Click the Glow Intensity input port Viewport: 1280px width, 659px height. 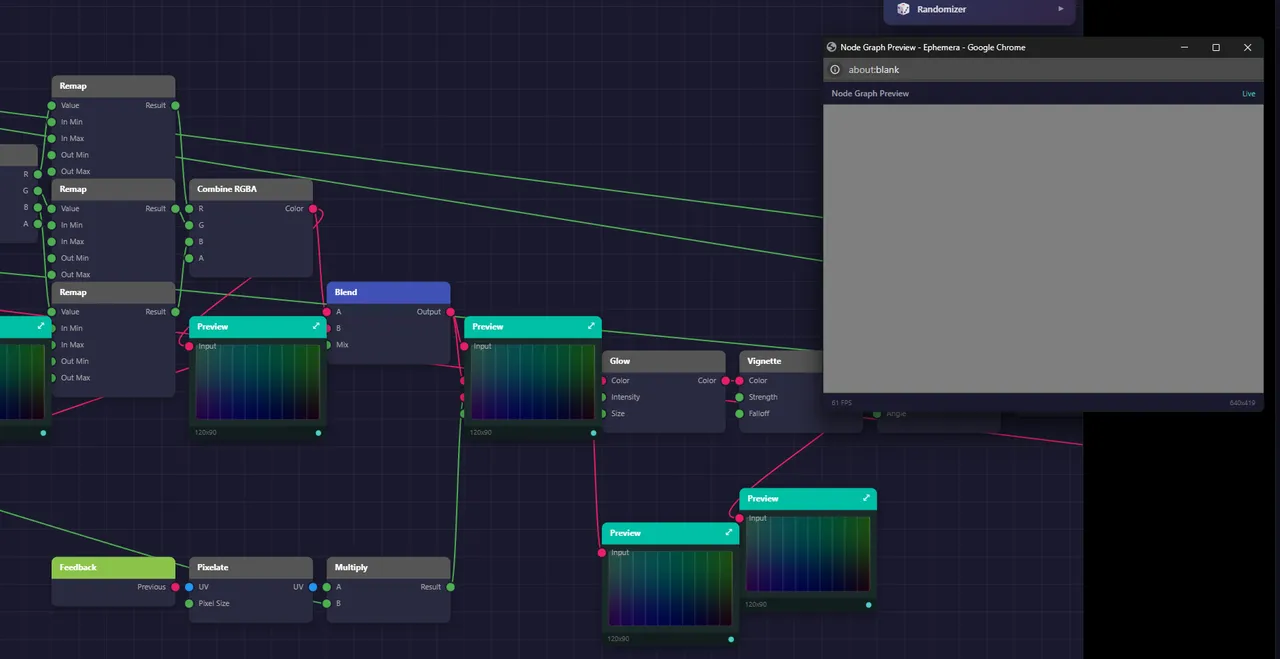pyautogui.click(x=602, y=397)
